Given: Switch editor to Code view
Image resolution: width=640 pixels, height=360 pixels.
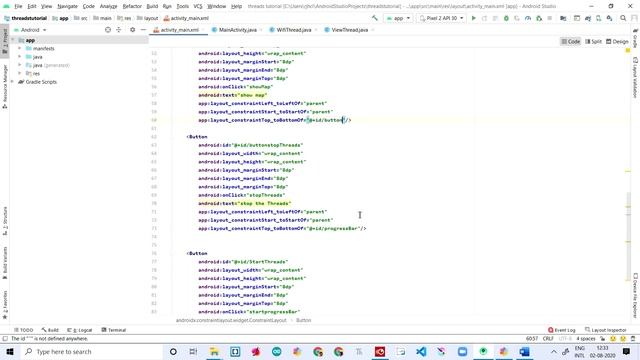Looking at the screenshot, I should pyautogui.click(x=571, y=41).
